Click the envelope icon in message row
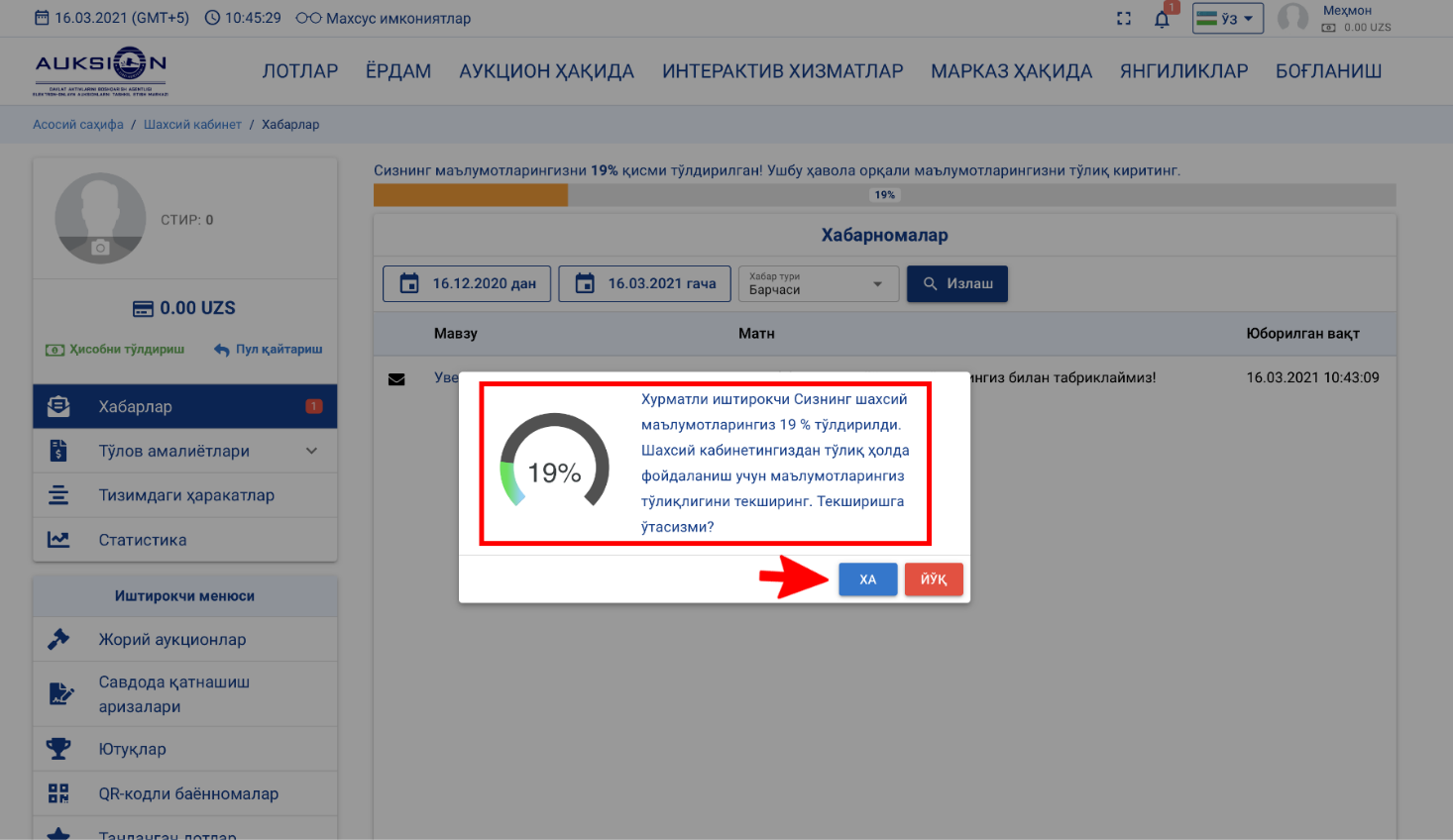1453x840 pixels. point(396,379)
